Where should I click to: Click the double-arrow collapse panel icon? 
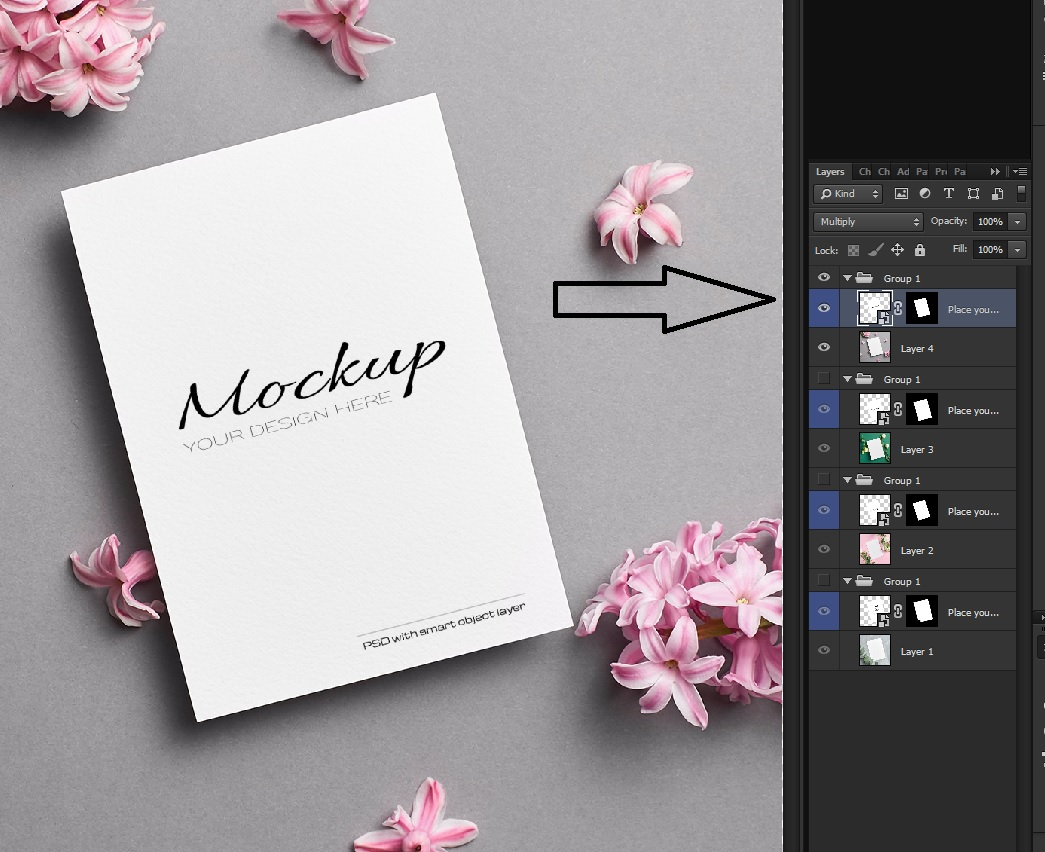[996, 171]
